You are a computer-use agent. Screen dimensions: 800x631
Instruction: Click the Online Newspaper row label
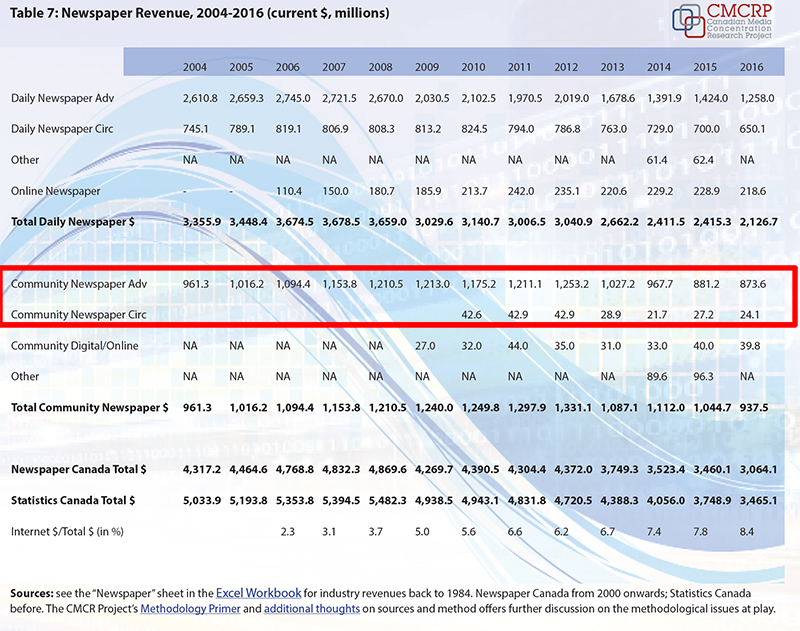tap(52, 190)
